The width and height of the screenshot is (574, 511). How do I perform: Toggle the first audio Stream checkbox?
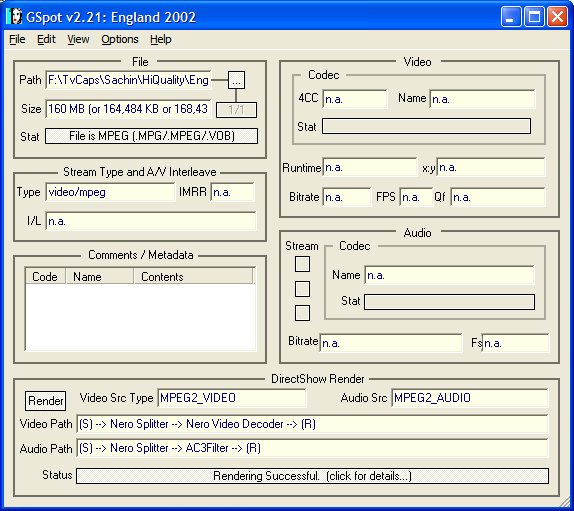click(x=302, y=264)
